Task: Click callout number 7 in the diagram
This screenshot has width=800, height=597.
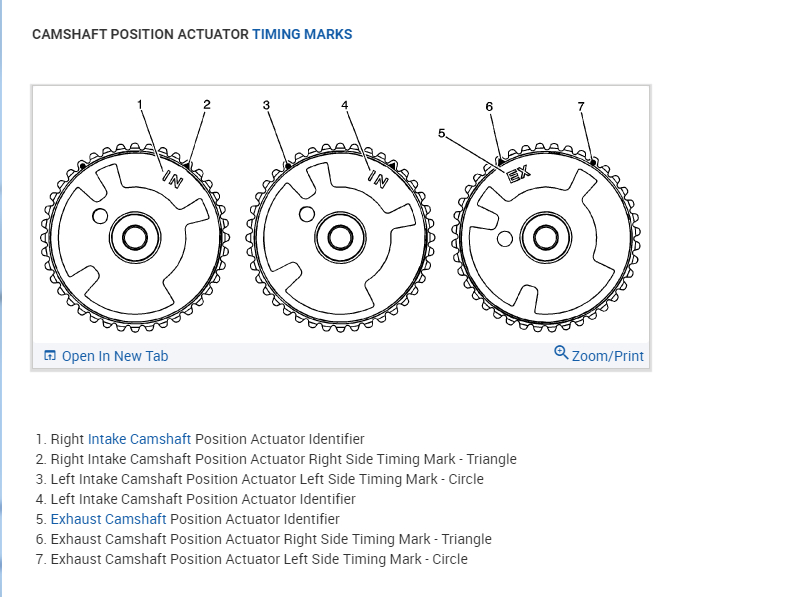Action: 581,106
